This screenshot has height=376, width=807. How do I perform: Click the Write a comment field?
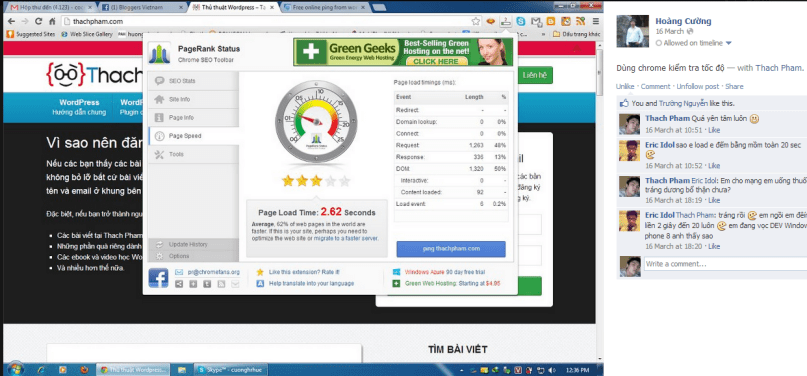tap(725, 264)
